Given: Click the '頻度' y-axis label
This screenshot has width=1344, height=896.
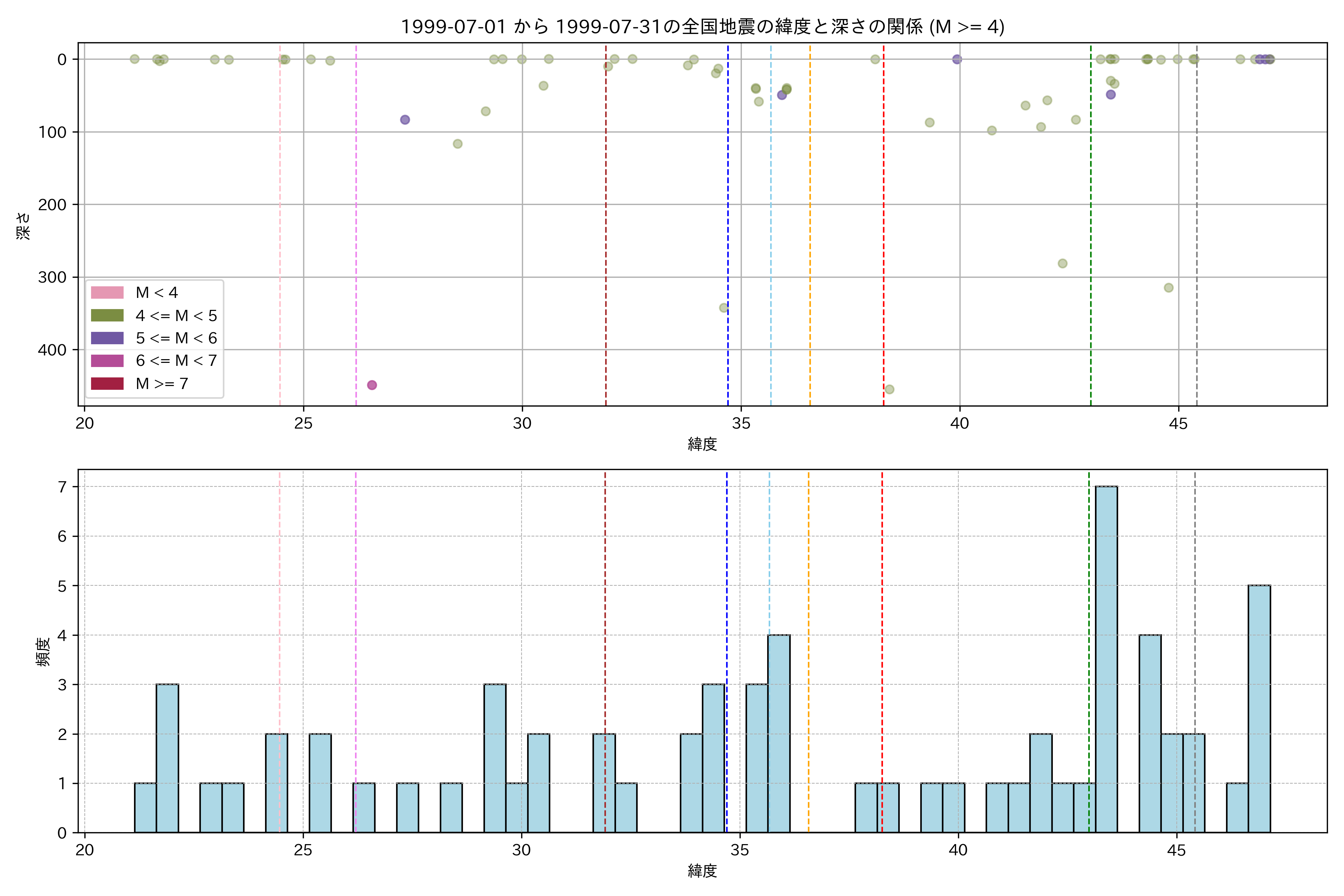Looking at the screenshot, I should tap(43, 652).
